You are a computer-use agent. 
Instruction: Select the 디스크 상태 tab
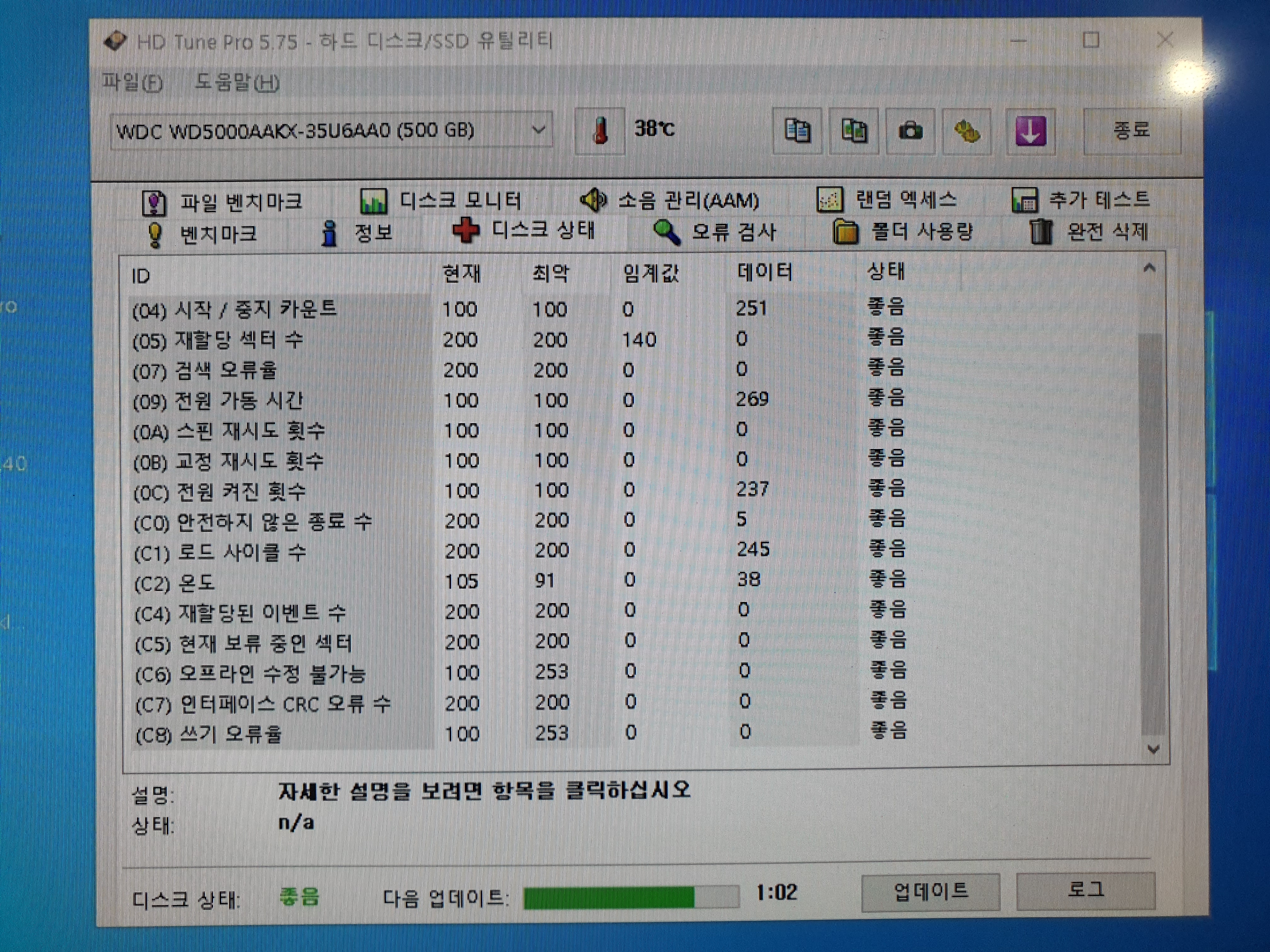(x=523, y=231)
